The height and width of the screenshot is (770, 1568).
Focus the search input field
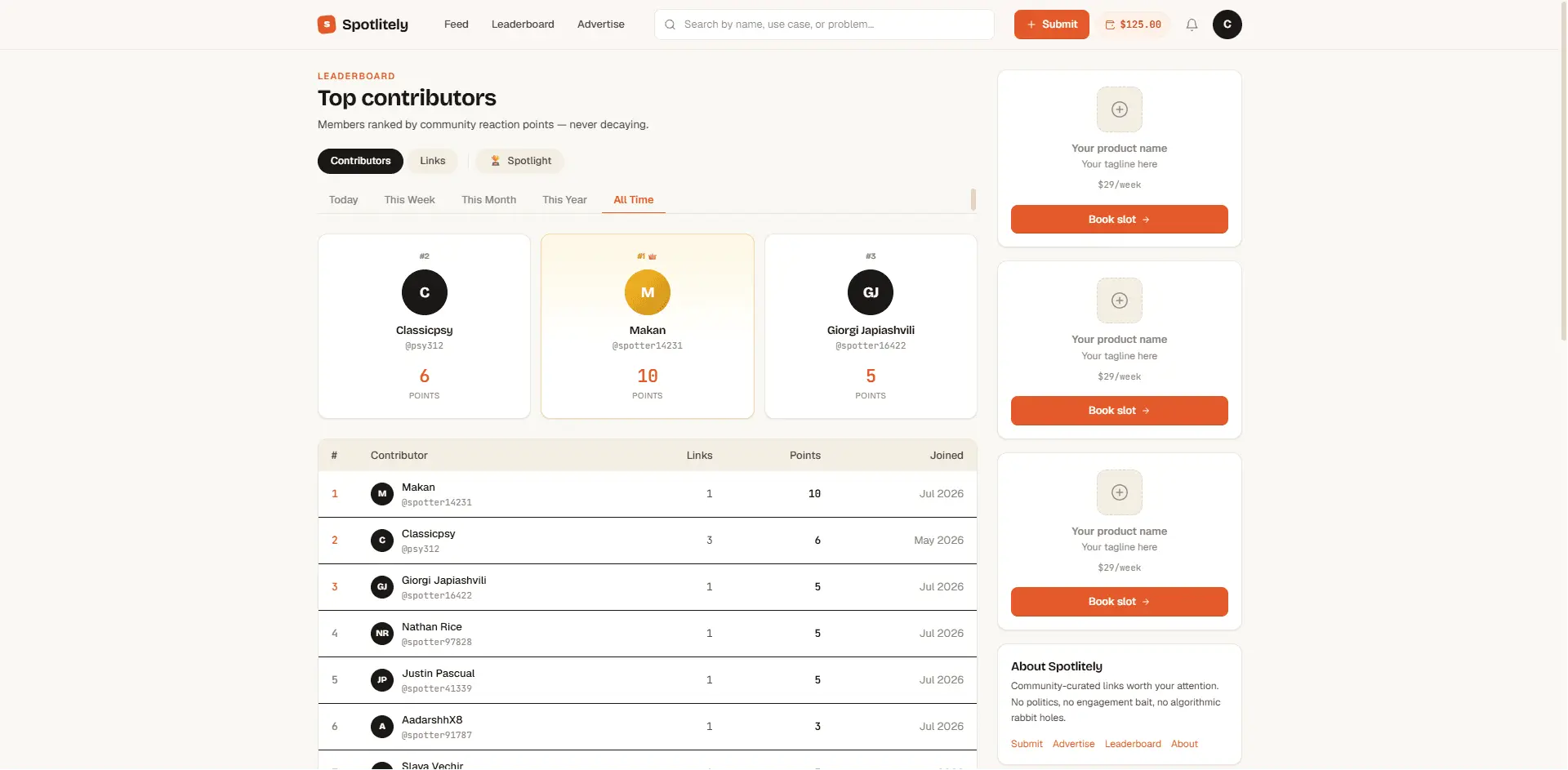click(x=824, y=24)
